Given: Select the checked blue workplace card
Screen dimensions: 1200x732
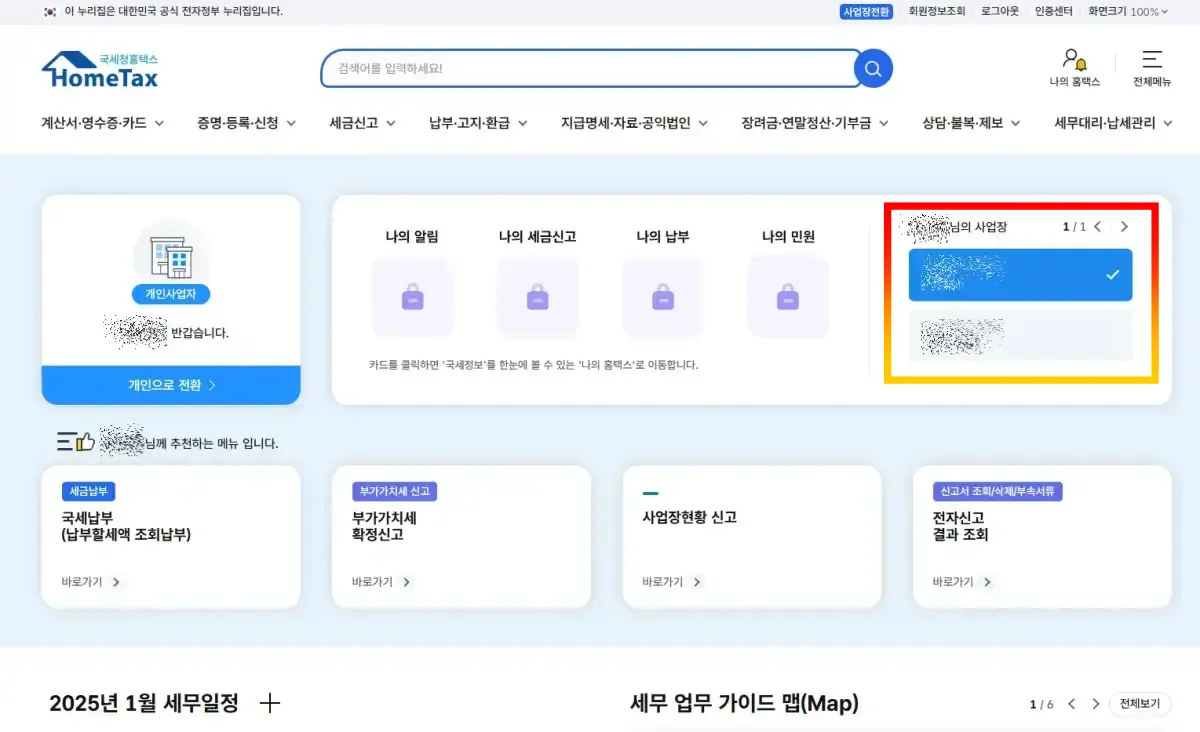Looking at the screenshot, I should click(1019, 275).
